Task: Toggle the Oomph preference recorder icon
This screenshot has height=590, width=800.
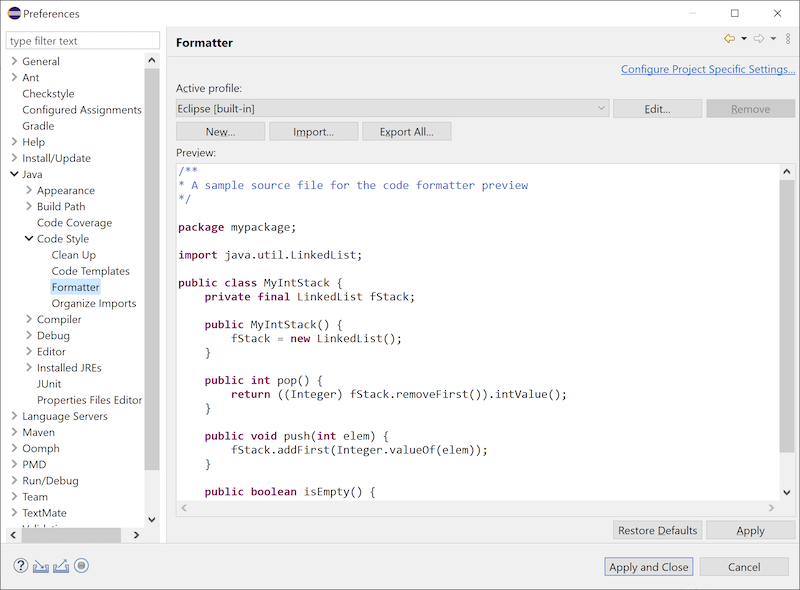Action: (81, 566)
